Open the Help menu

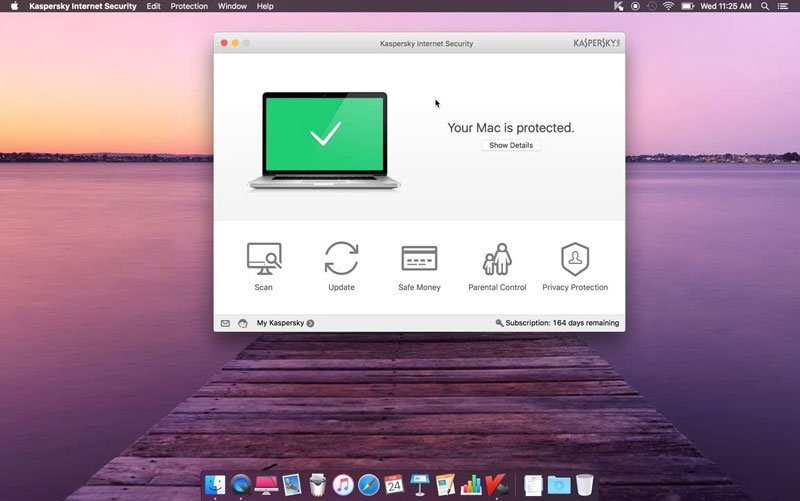click(x=265, y=6)
